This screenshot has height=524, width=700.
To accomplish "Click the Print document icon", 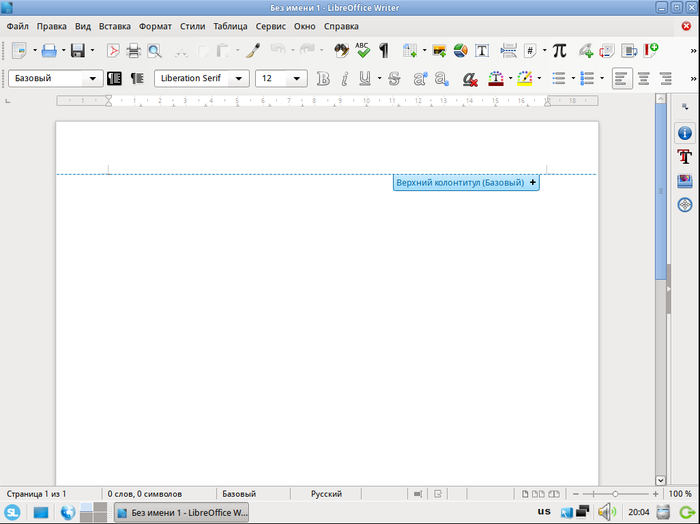I will 133,50.
